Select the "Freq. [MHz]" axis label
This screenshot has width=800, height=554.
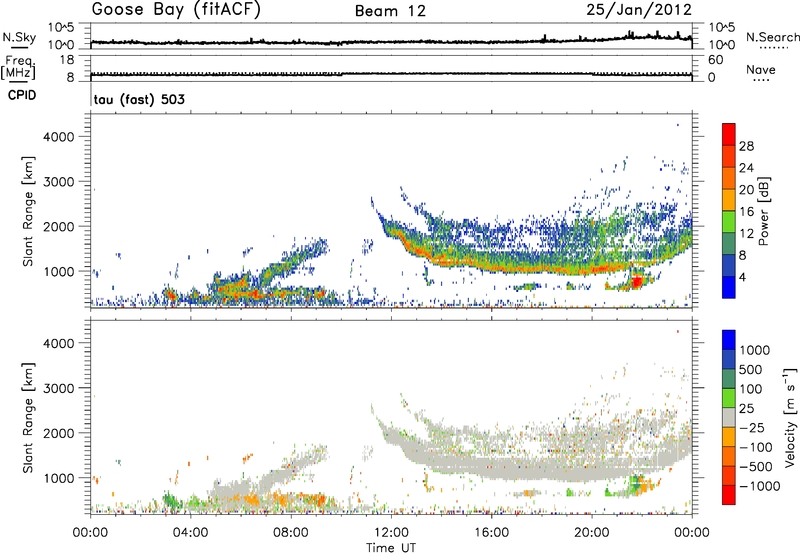19,67
